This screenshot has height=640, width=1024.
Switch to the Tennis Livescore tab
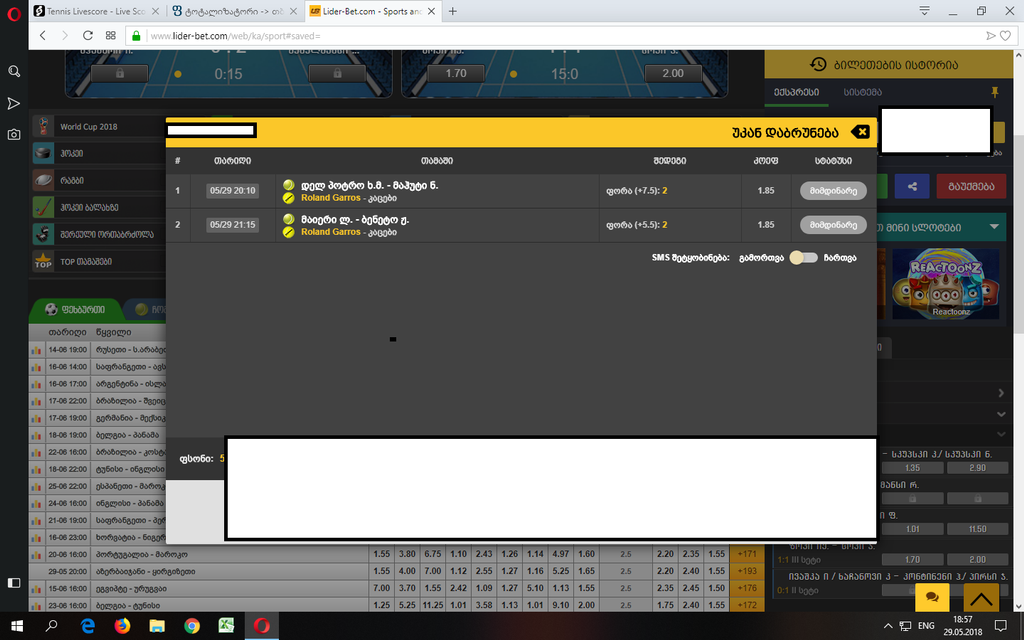(x=96, y=11)
